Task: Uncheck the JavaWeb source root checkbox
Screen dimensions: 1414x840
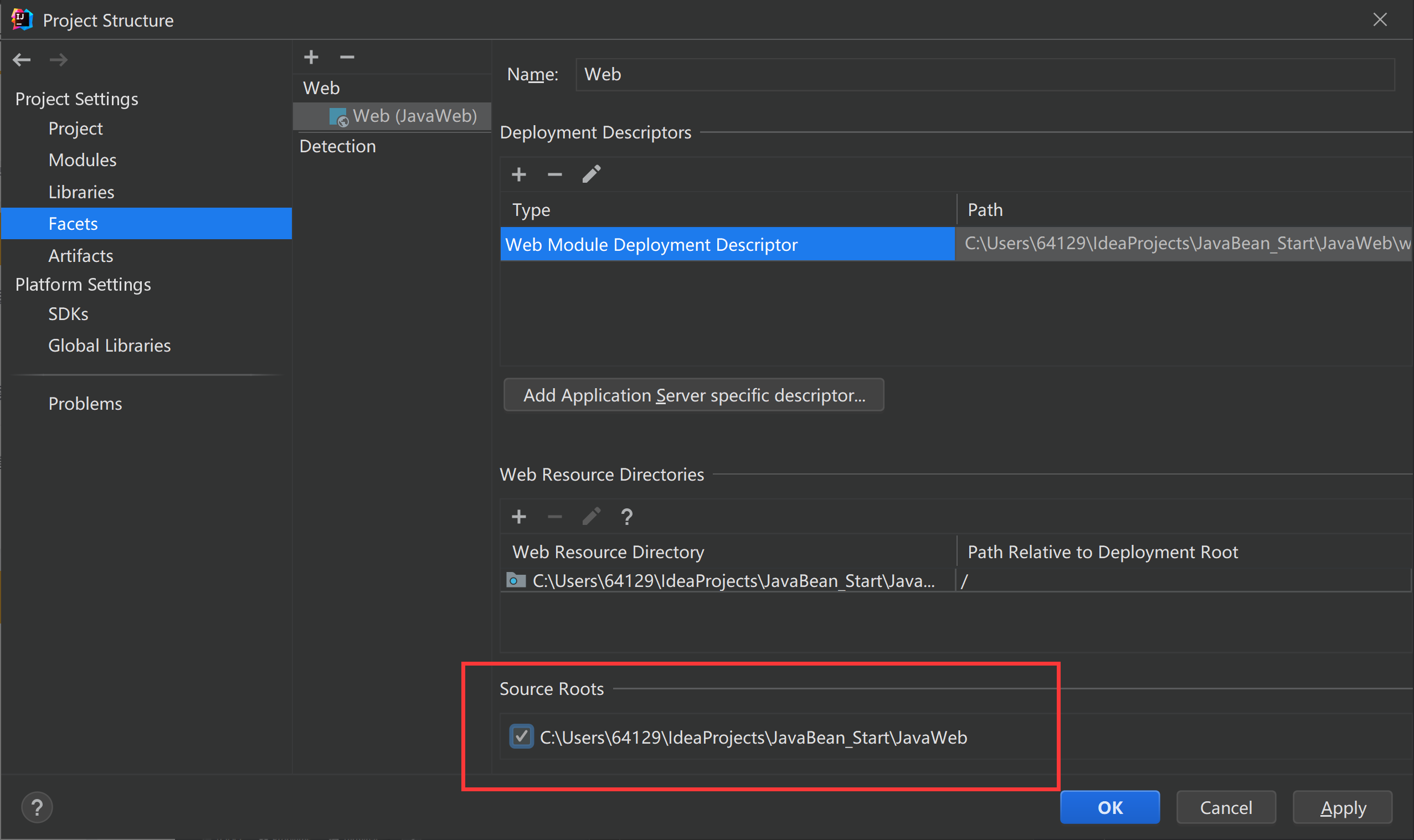Action: [x=521, y=737]
